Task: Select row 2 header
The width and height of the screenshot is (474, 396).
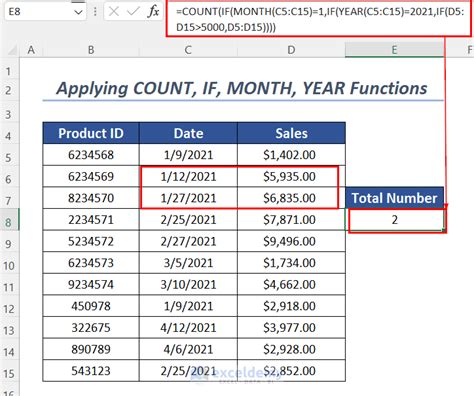Action: coord(9,90)
